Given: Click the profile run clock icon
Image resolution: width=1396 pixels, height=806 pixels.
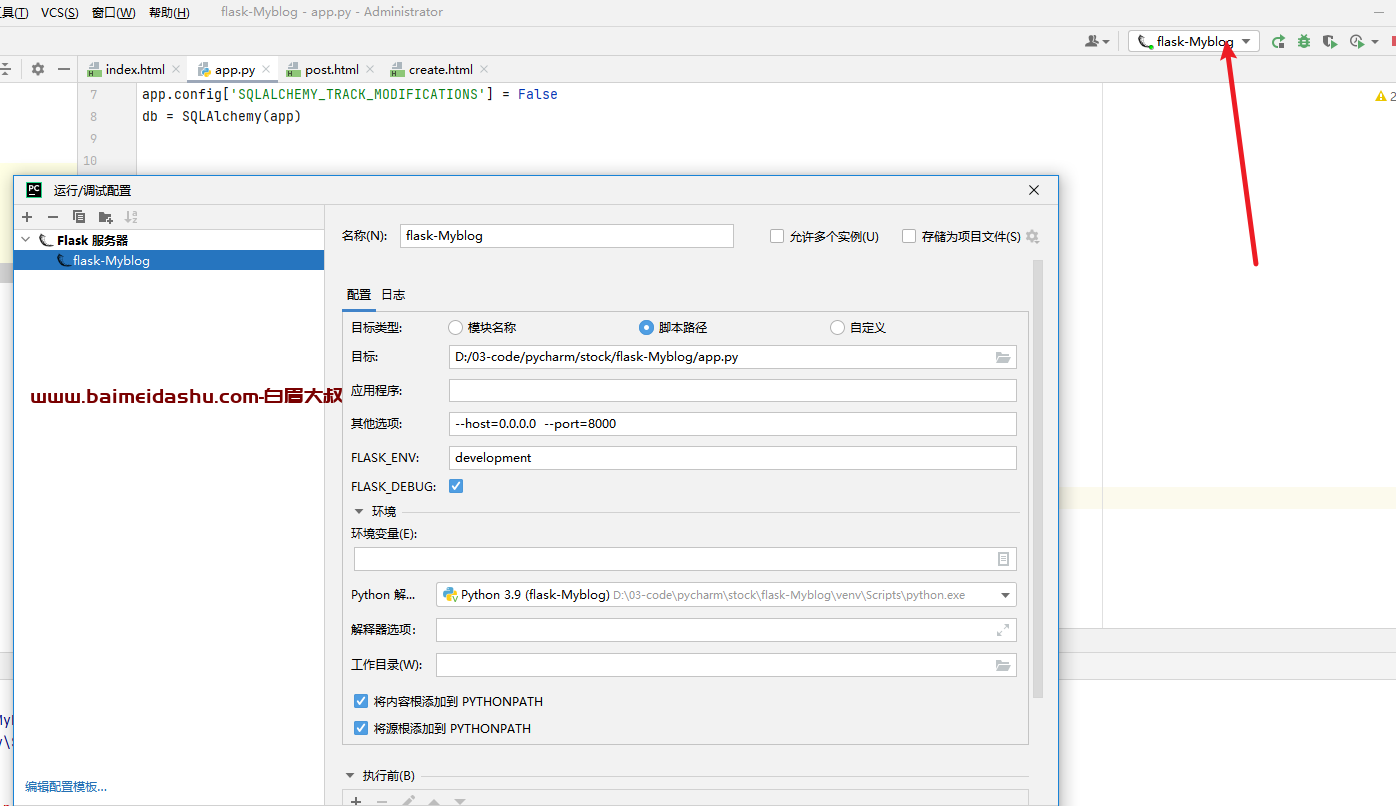Looking at the screenshot, I should (x=1356, y=41).
